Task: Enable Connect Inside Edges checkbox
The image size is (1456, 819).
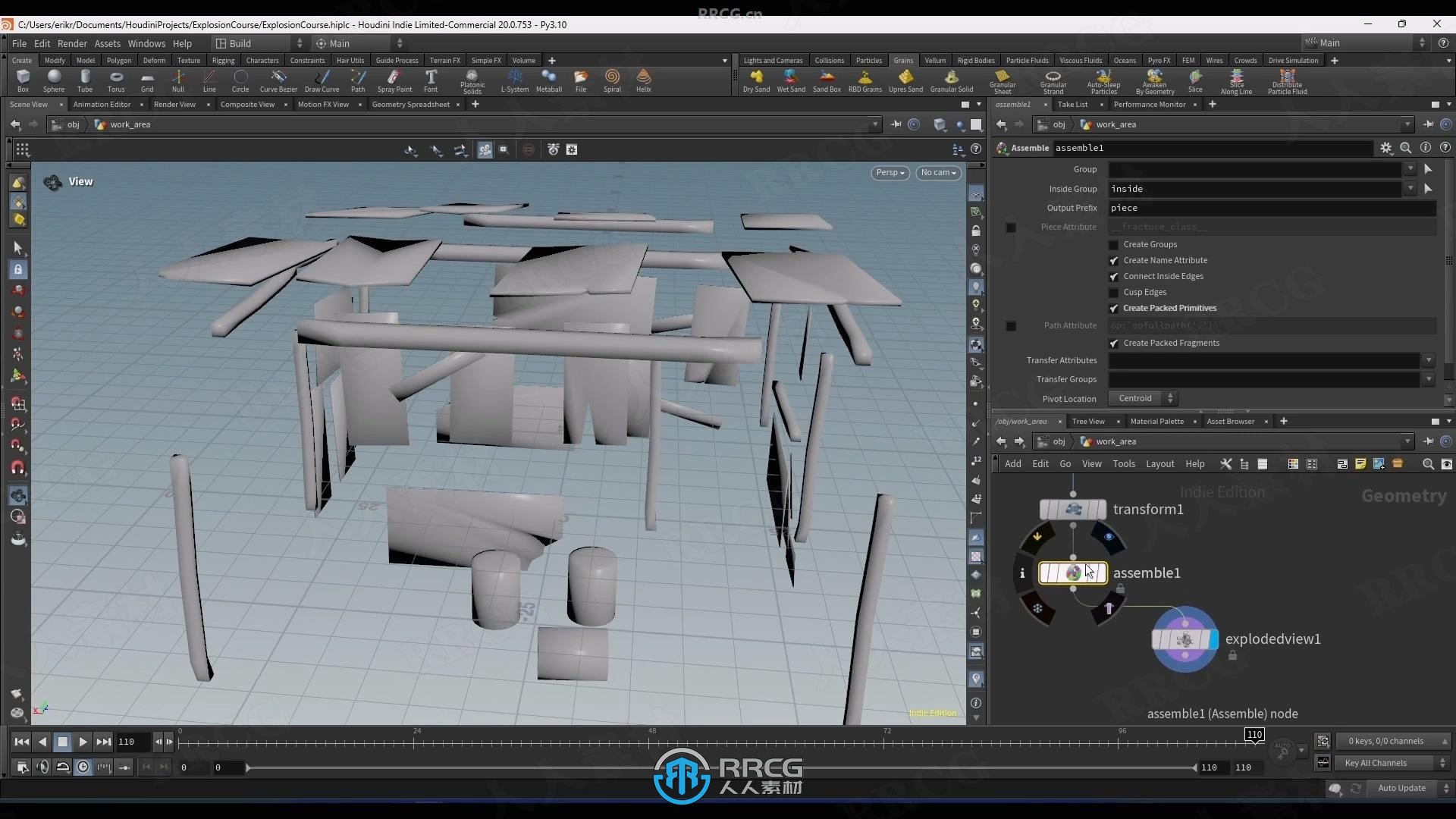Action: pos(1114,276)
